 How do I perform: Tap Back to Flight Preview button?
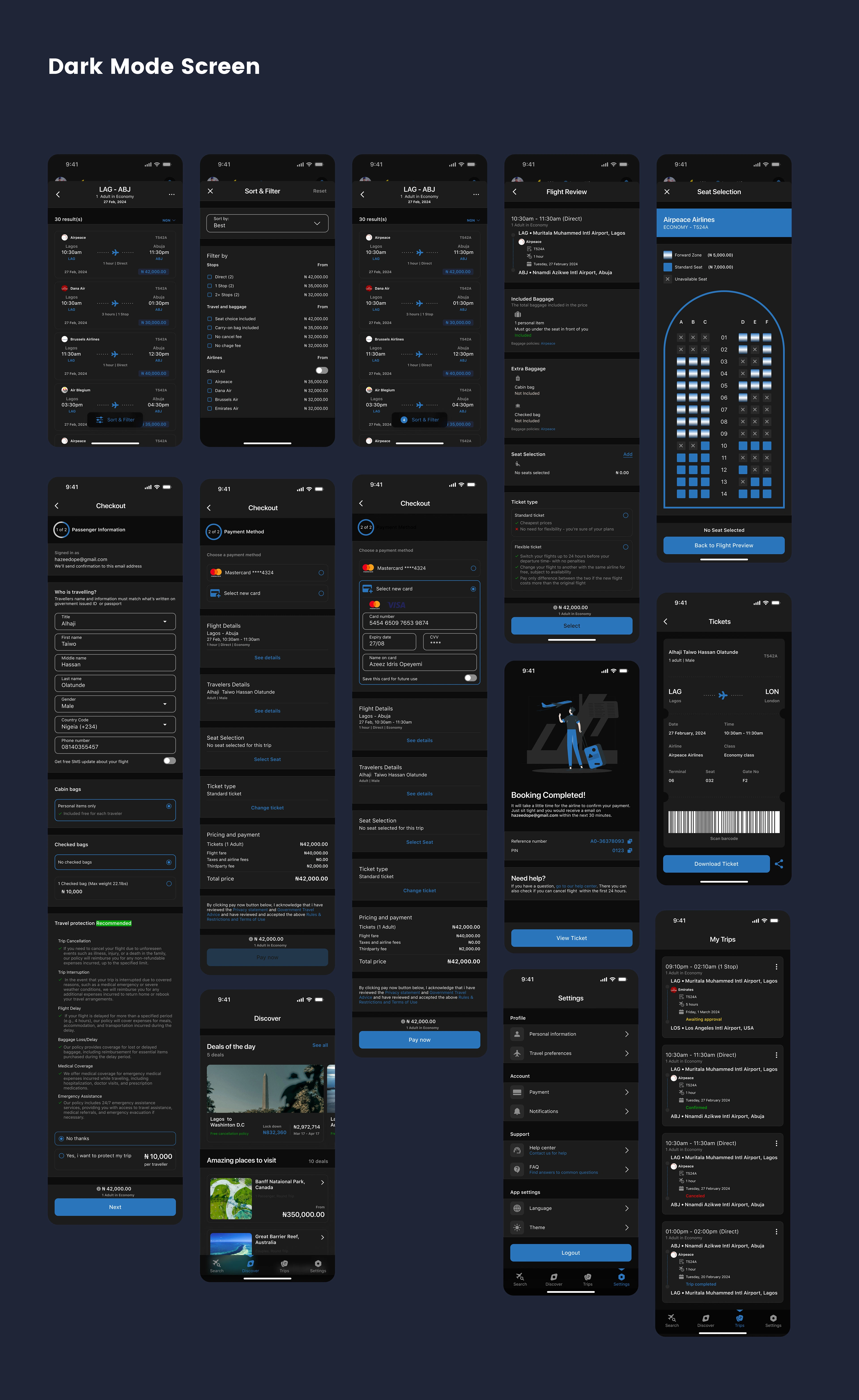(x=724, y=546)
